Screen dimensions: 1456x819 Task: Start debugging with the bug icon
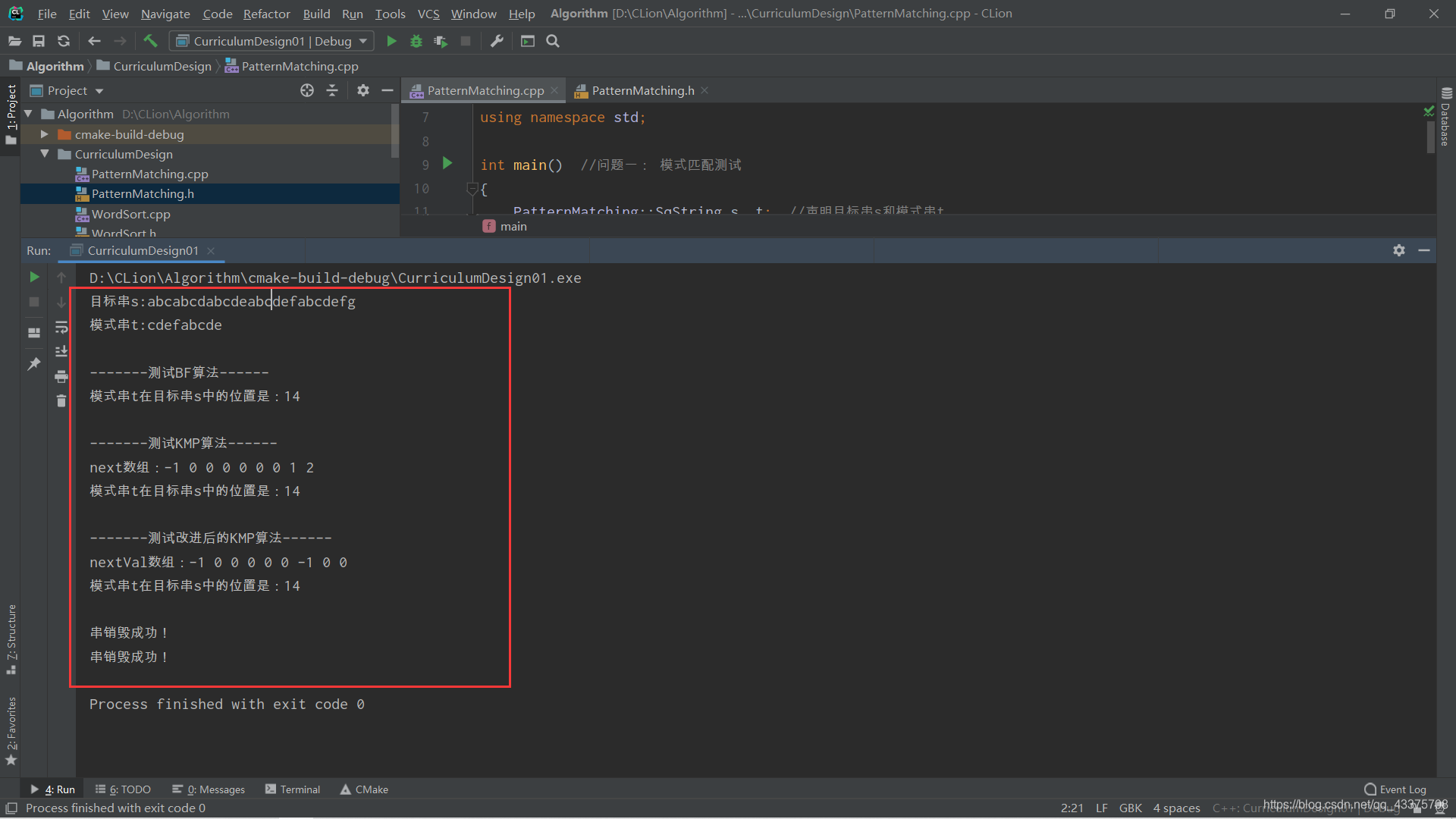coord(416,41)
